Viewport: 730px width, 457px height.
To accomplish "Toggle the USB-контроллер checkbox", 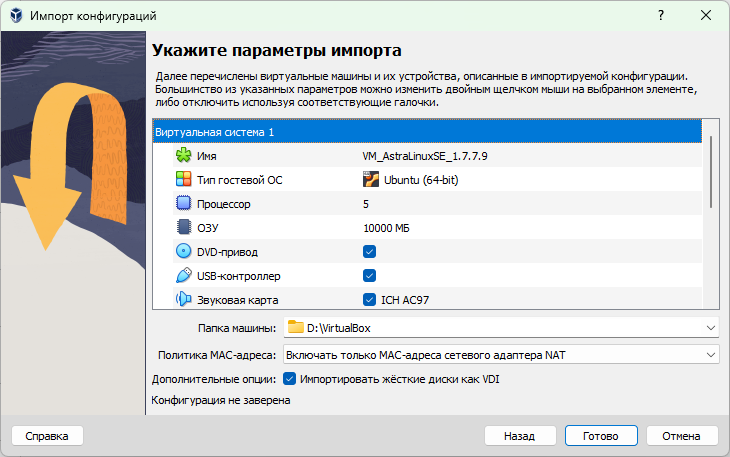I will 370,276.
